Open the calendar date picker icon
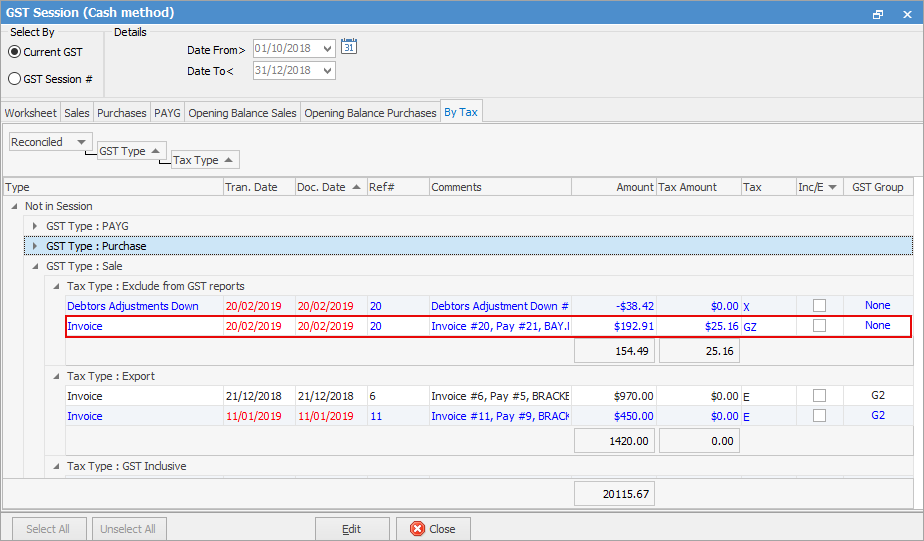The width and height of the screenshot is (924, 541). click(349, 47)
